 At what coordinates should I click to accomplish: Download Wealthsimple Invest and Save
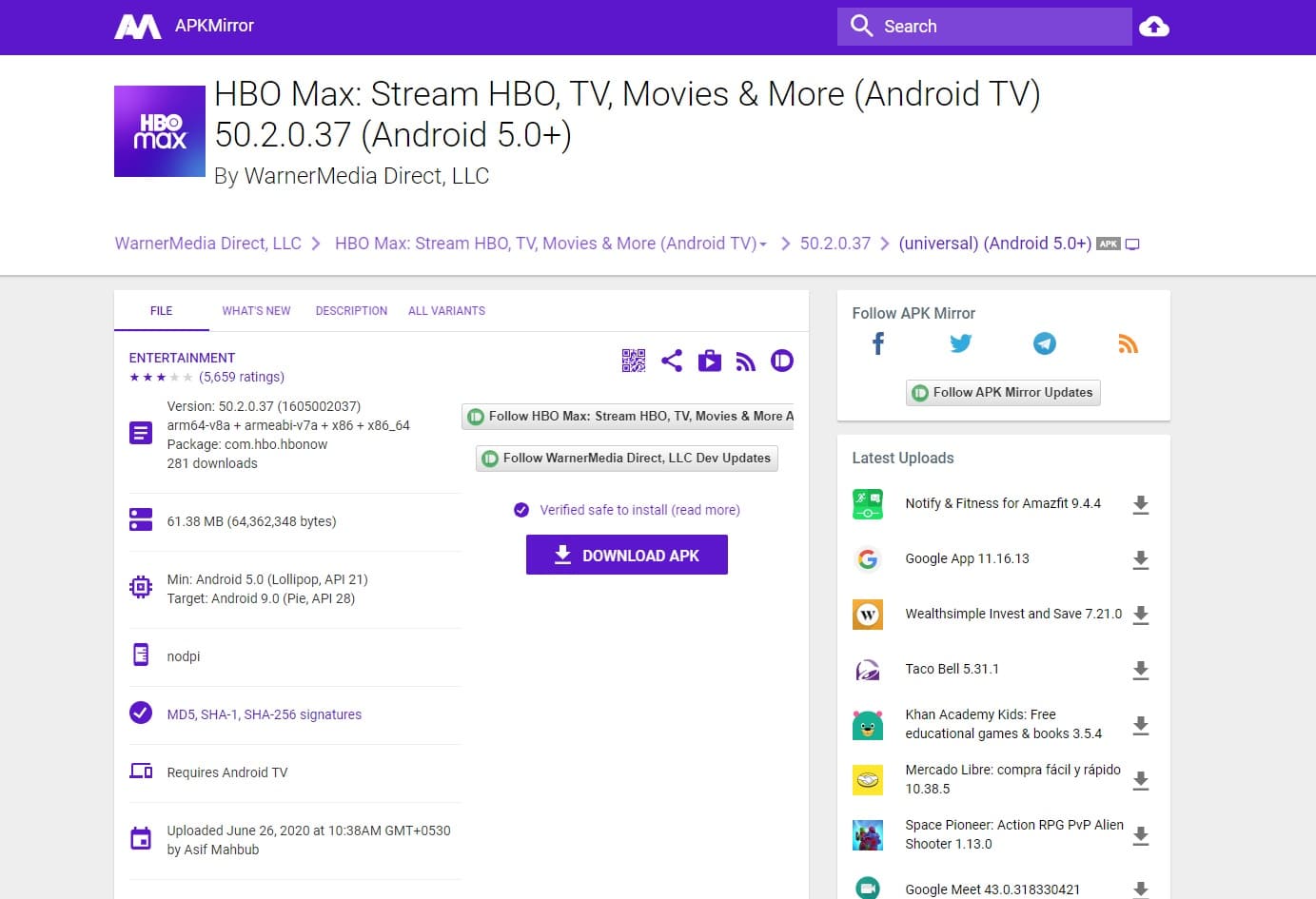pos(1141,616)
